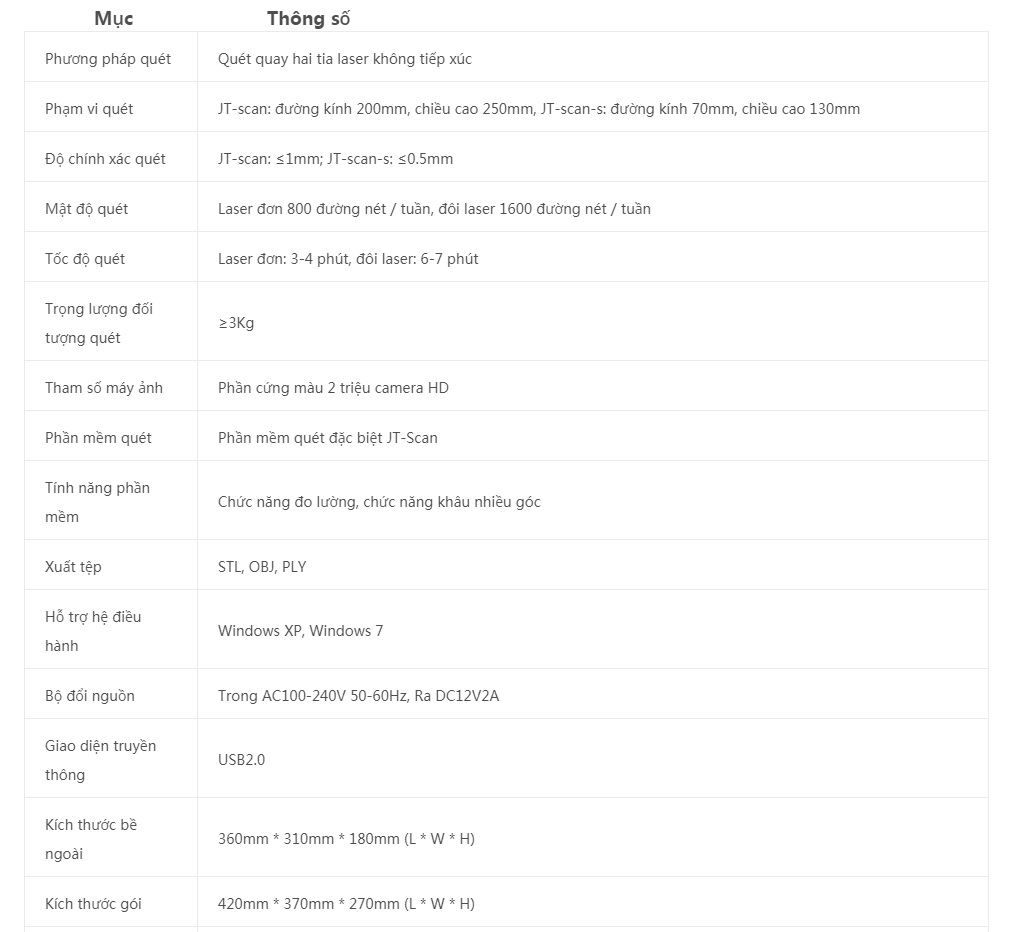
Task: Select the "Kích thước gói" row label
Action: 93,904
